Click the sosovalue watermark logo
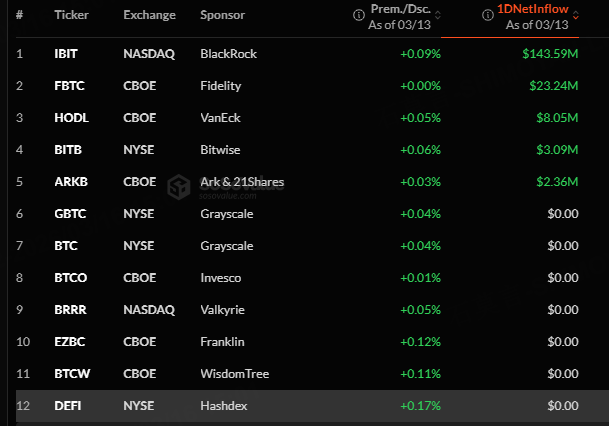This screenshot has height=426, width=609. tap(179, 187)
